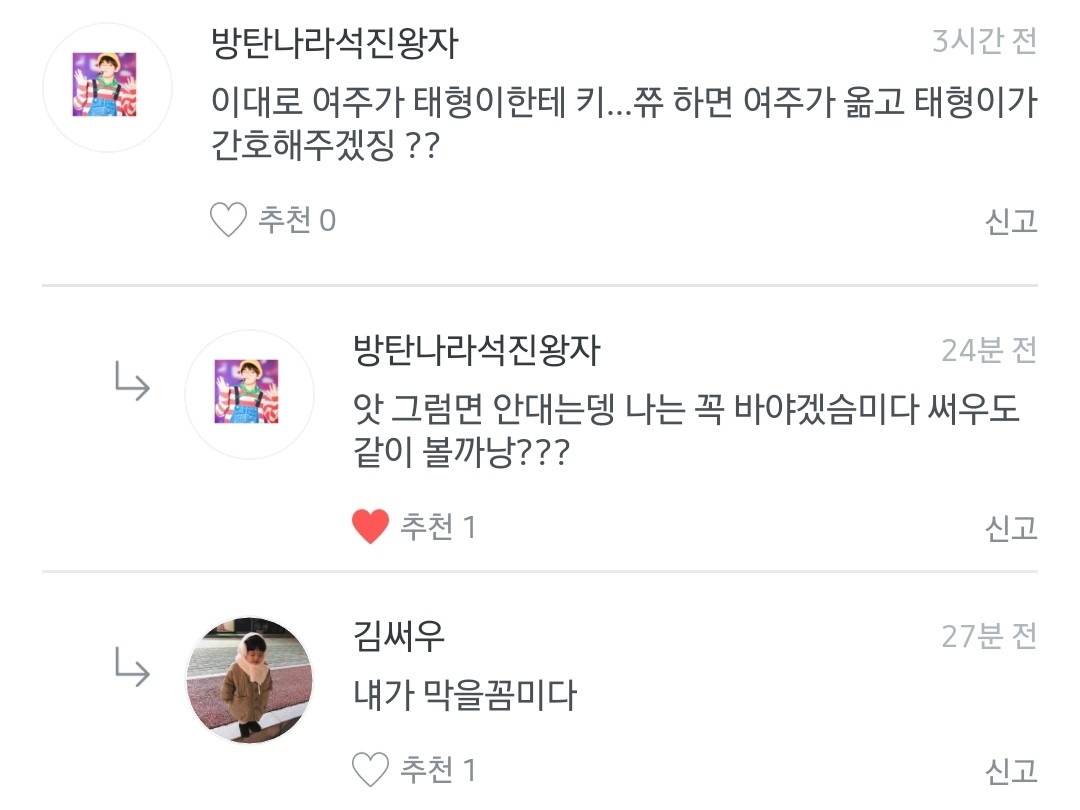This screenshot has height=810, width=1080.
Task: Click the 27분 전 timestamp
Action: [x=989, y=635]
